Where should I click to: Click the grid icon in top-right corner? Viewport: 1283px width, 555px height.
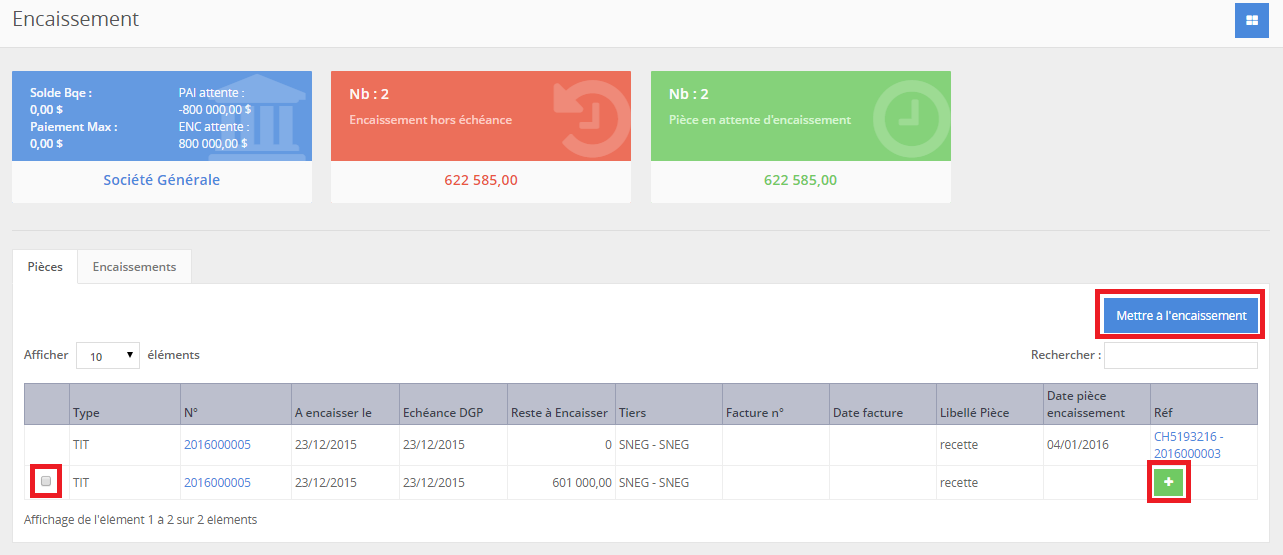click(1251, 21)
